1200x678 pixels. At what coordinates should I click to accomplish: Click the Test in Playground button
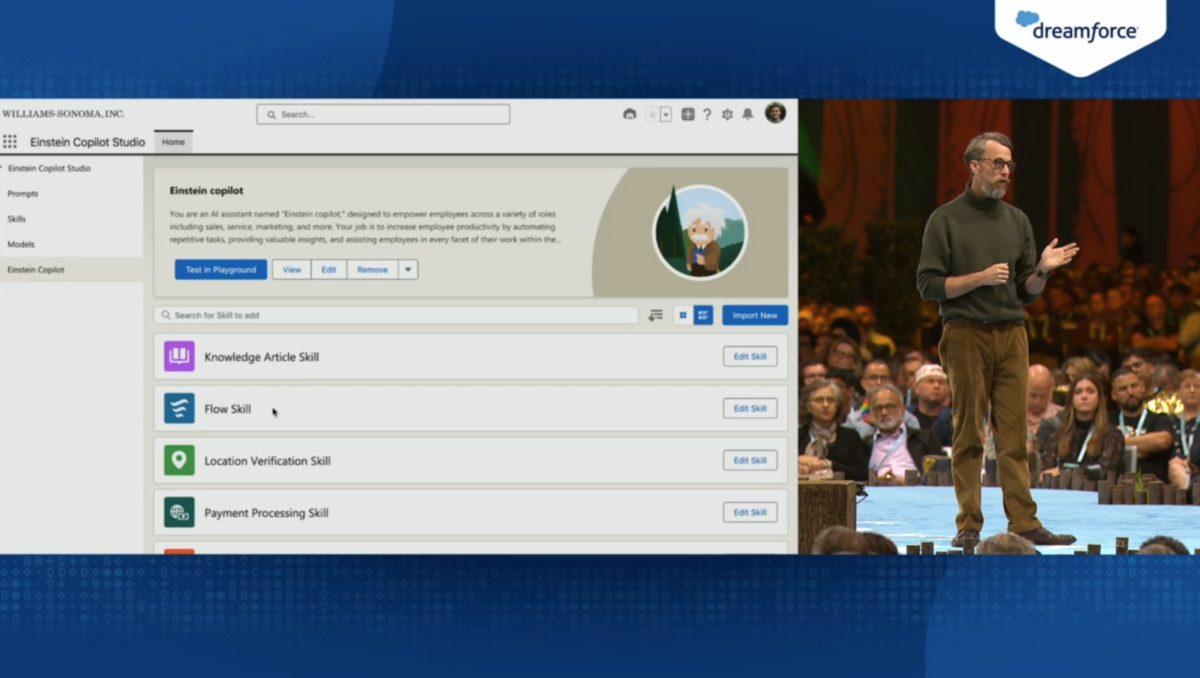click(221, 270)
